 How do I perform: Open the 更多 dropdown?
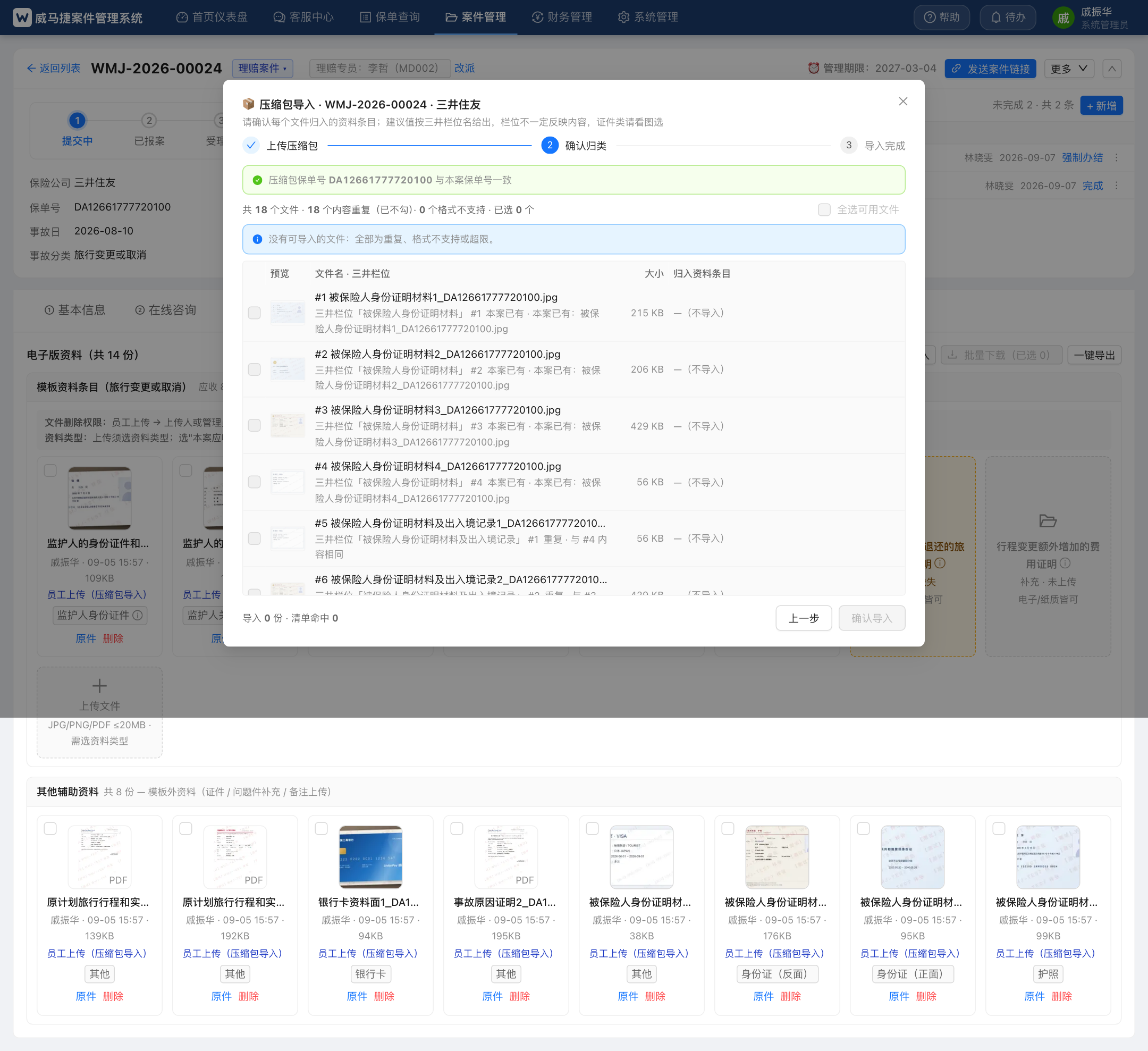(1069, 69)
